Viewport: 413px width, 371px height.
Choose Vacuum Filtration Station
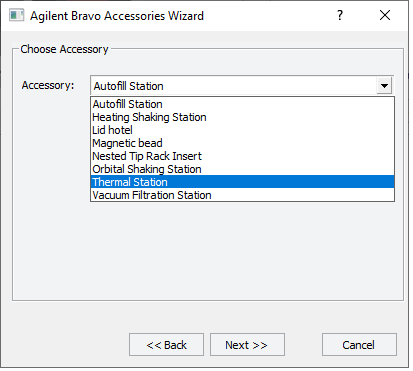pos(242,195)
